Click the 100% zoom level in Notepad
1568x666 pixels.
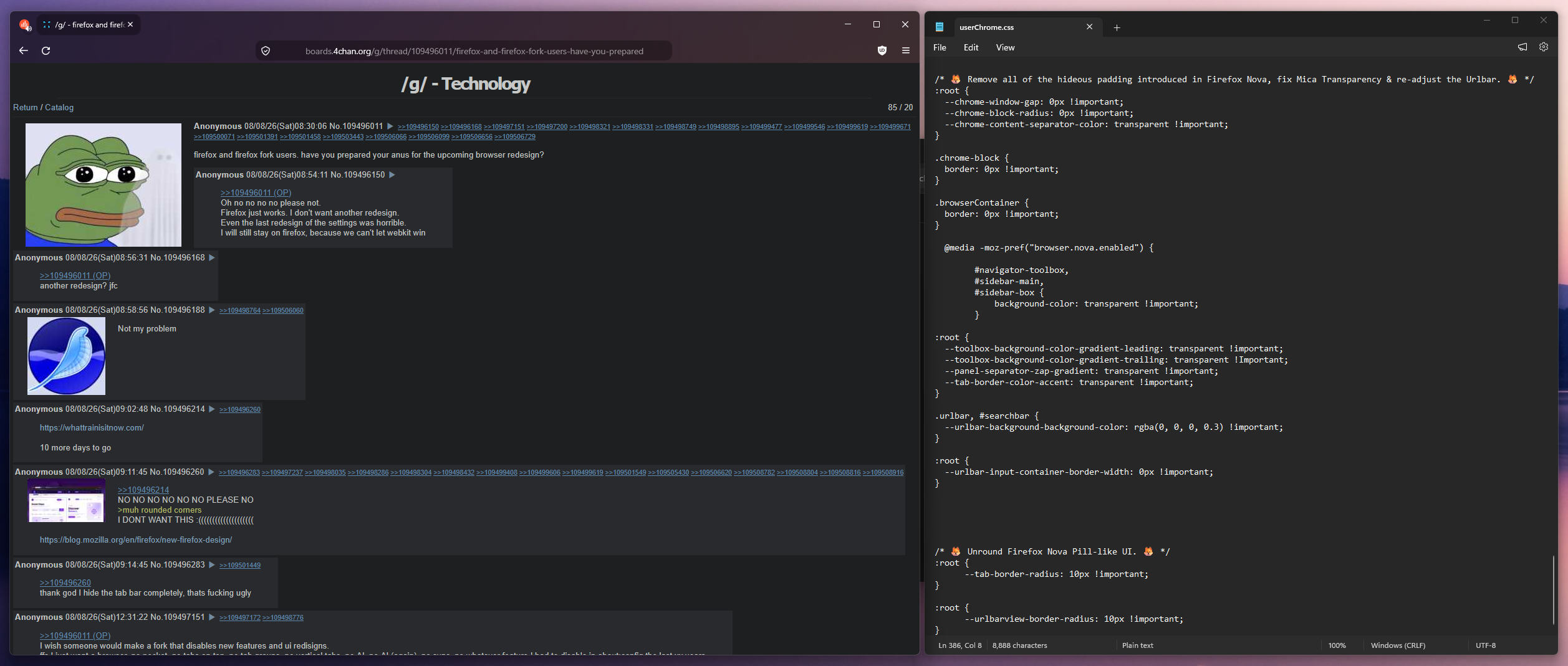[1337, 645]
